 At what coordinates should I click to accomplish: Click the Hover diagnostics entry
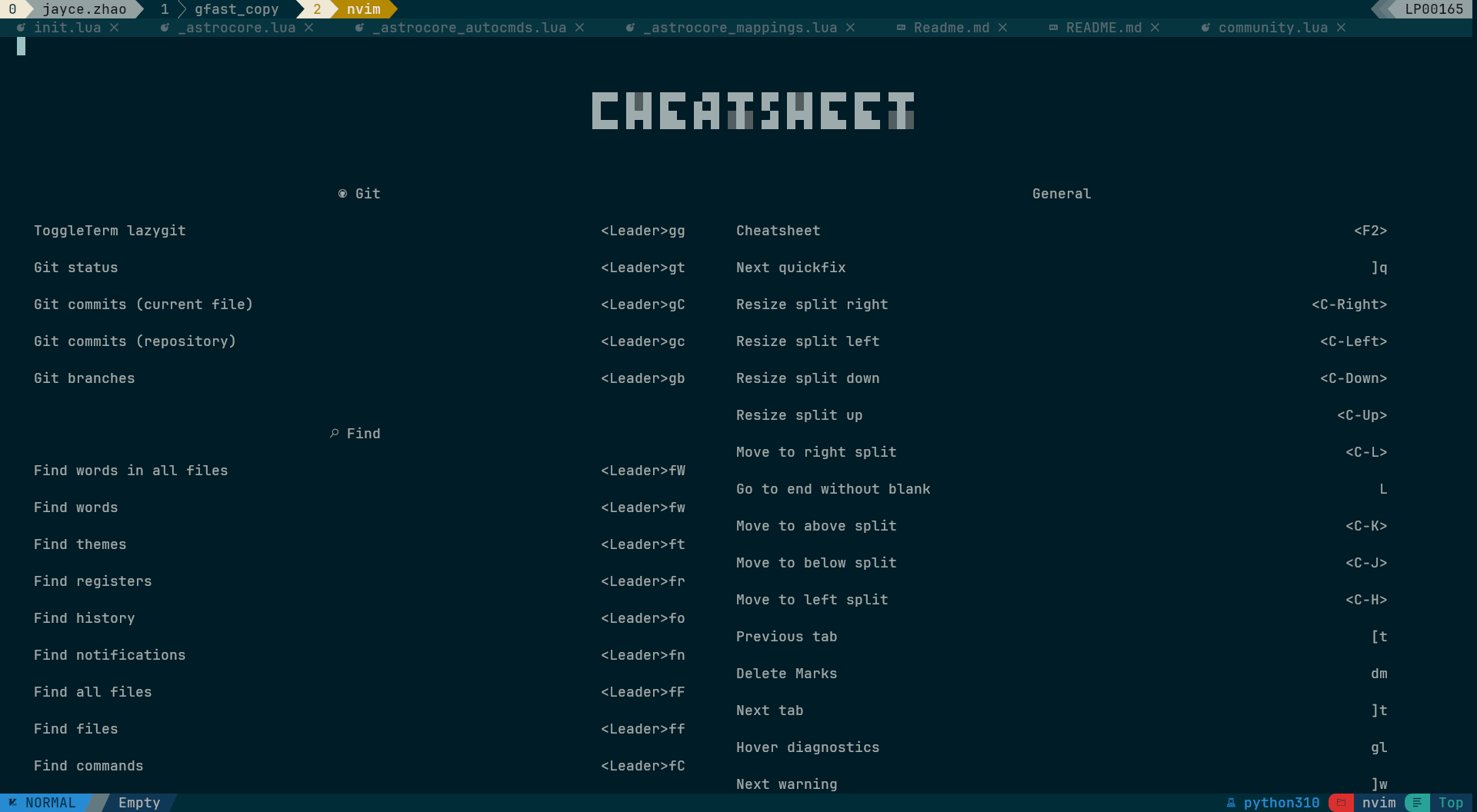coord(808,747)
